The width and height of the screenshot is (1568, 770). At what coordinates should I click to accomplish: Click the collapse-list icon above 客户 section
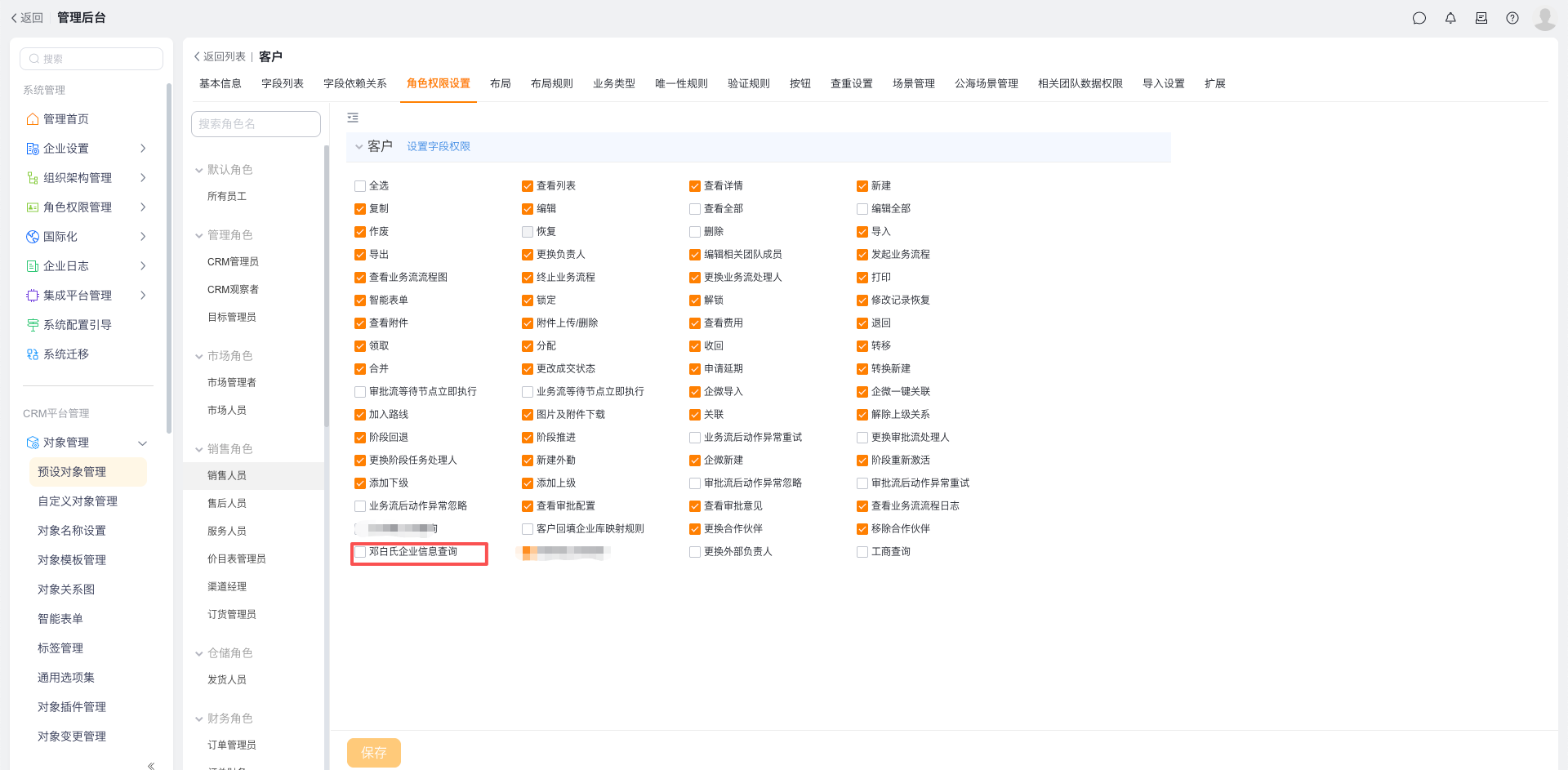click(353, 118)
